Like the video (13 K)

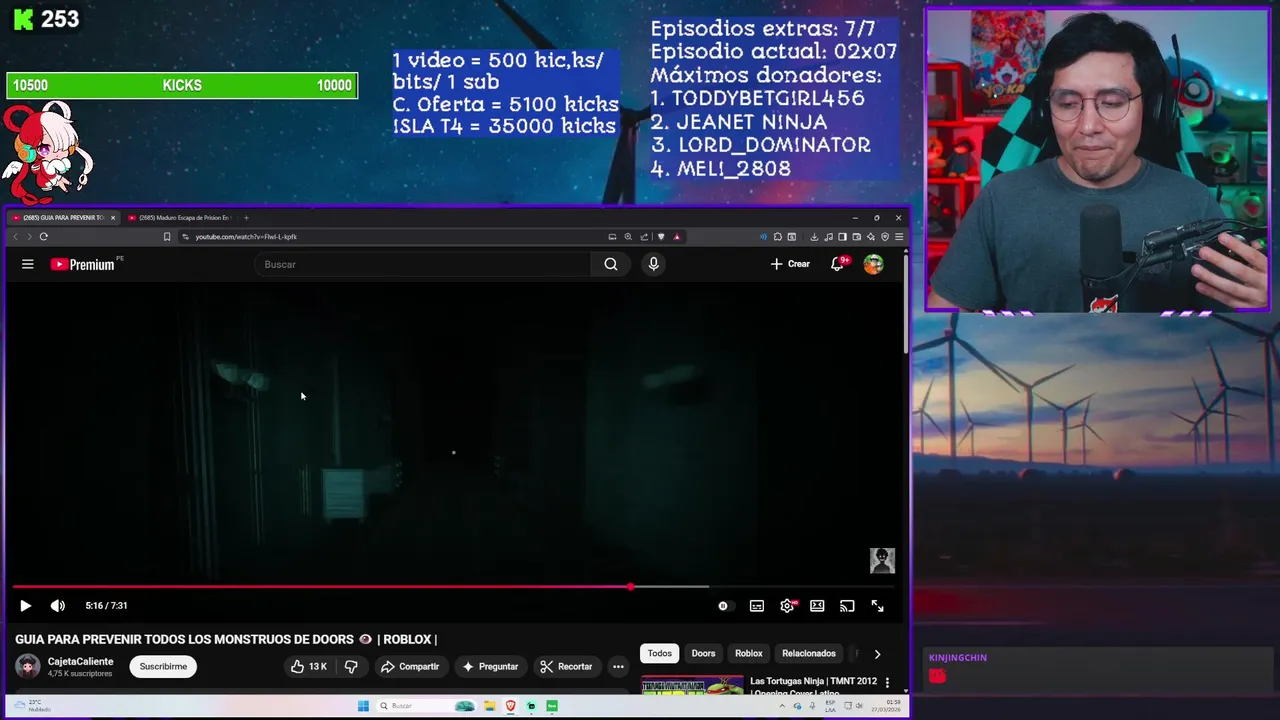(x=309, y=666)
